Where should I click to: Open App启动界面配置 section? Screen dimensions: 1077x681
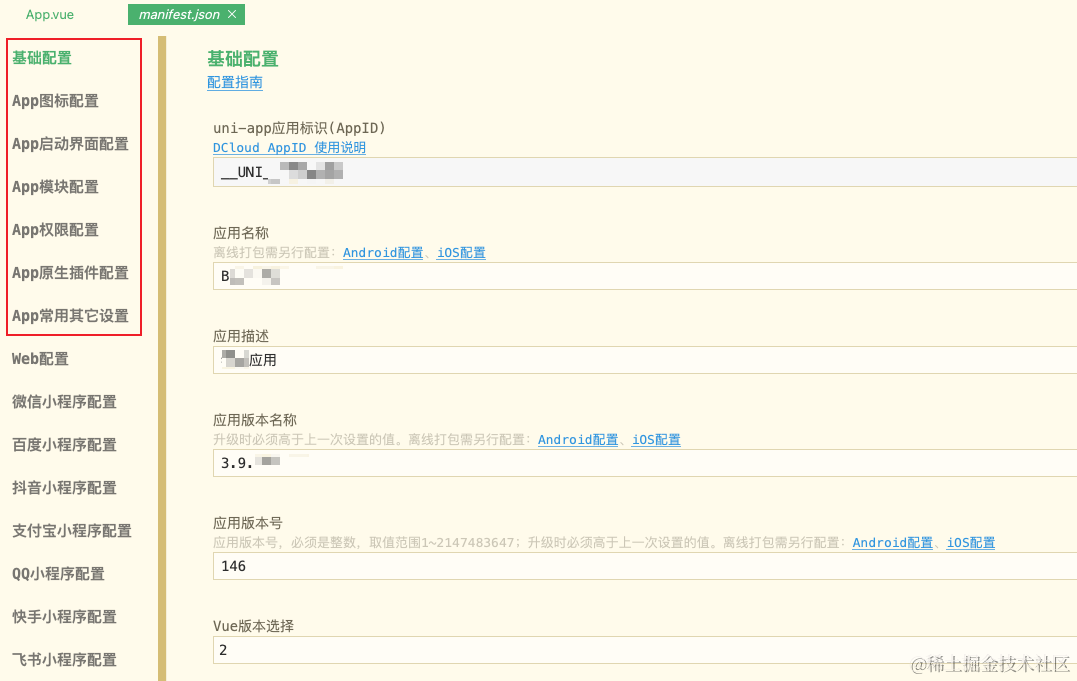point(70,144)
